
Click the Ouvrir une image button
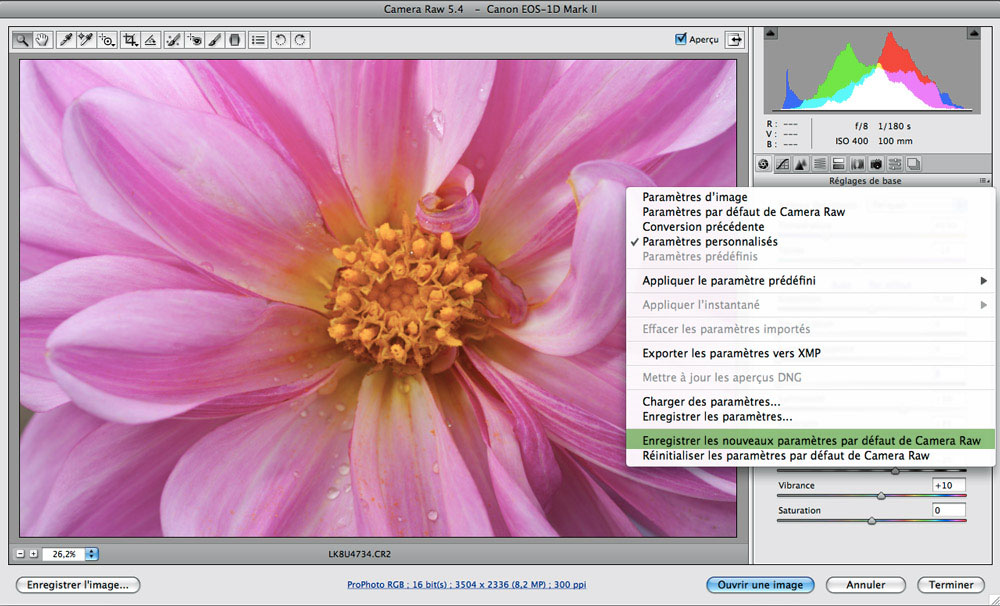(760, 585)
